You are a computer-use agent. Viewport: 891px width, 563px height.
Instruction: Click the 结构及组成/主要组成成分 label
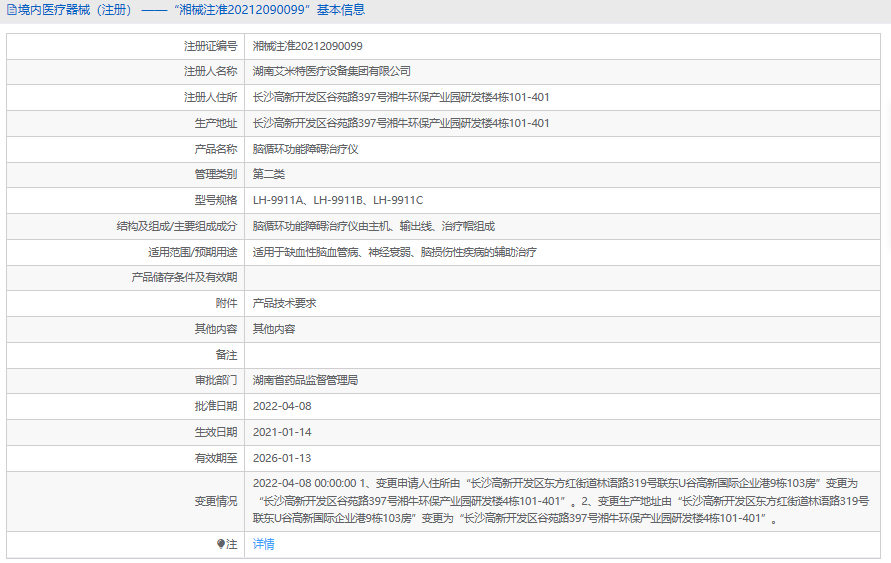tap(177, 226)
